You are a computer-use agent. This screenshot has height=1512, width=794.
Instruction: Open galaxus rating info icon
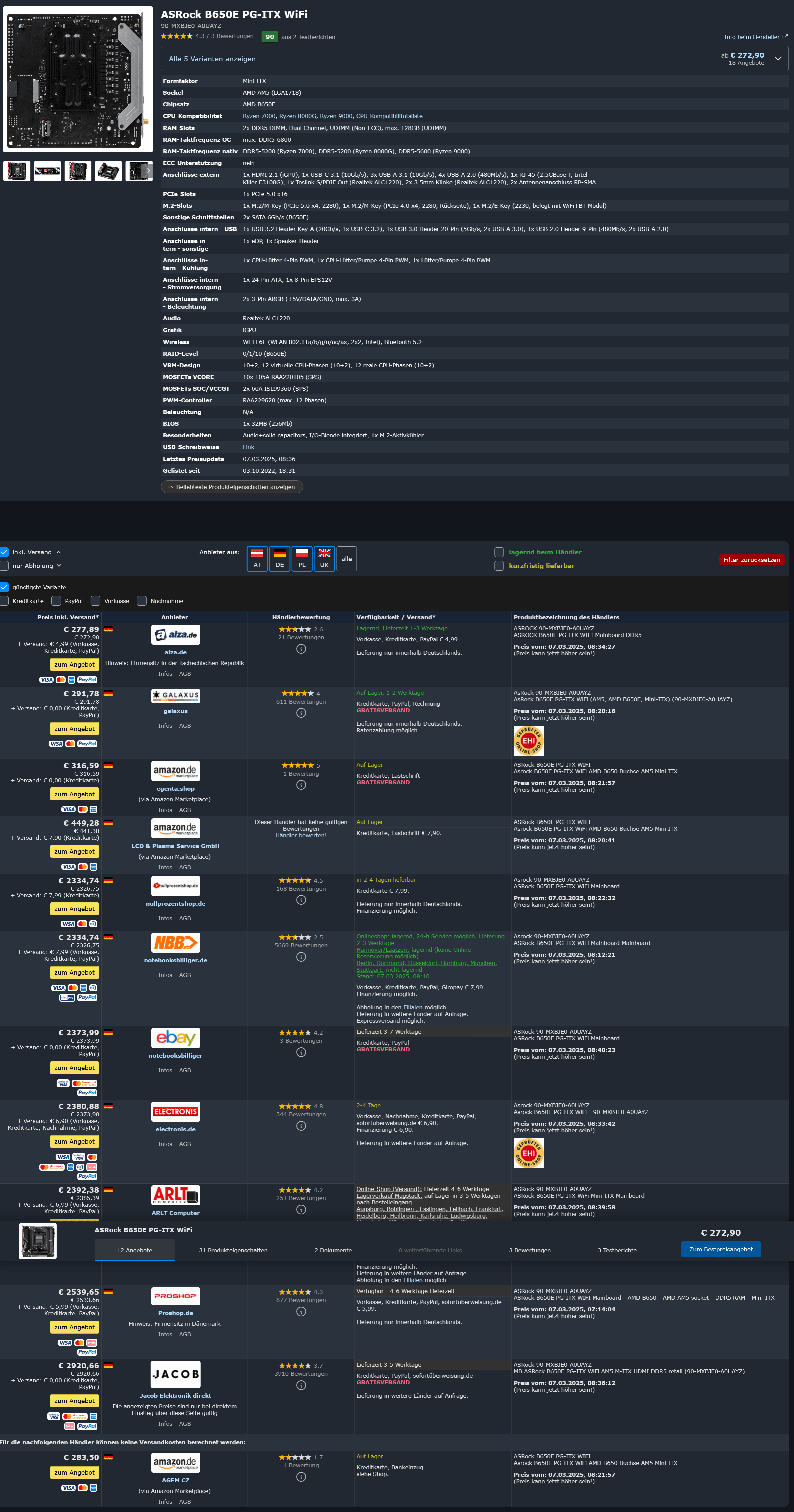[301, 713]
